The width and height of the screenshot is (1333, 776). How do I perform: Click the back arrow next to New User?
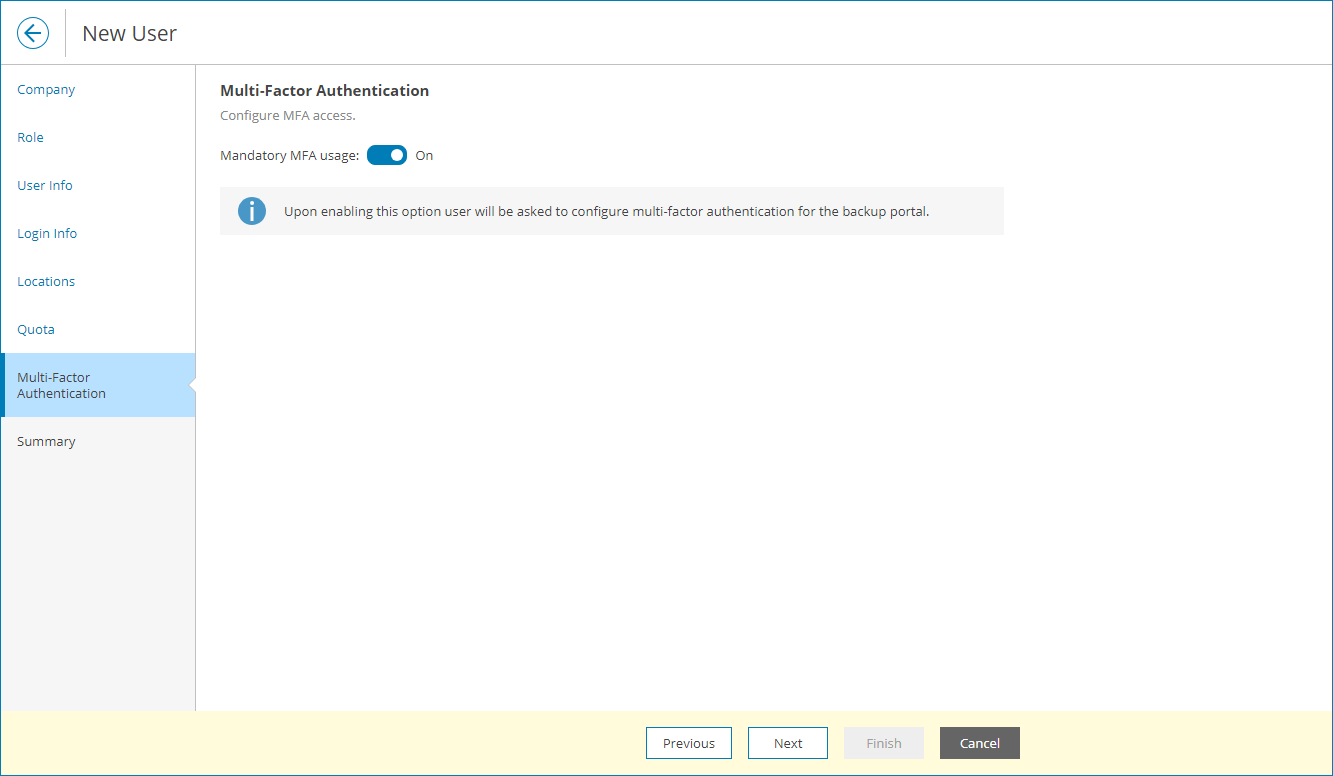pos(33,32)
